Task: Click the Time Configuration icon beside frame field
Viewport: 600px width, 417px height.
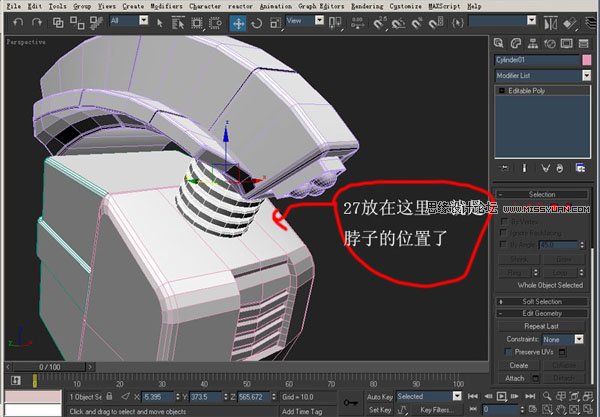Action: [x=533, y=409]
